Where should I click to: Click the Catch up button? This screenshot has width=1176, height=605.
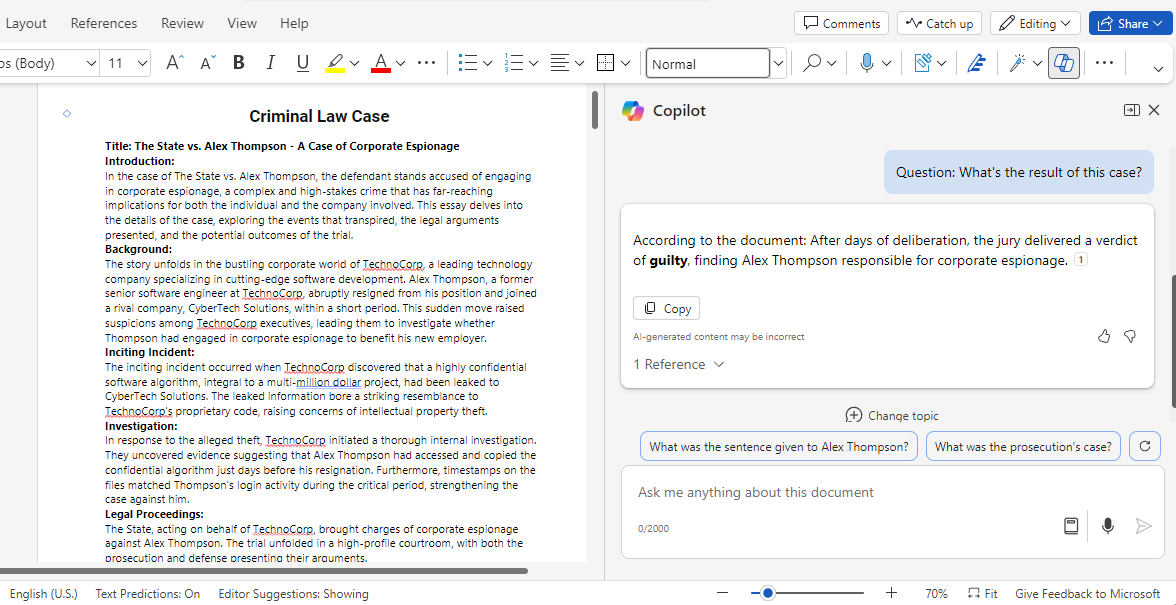tap(939, 23)
